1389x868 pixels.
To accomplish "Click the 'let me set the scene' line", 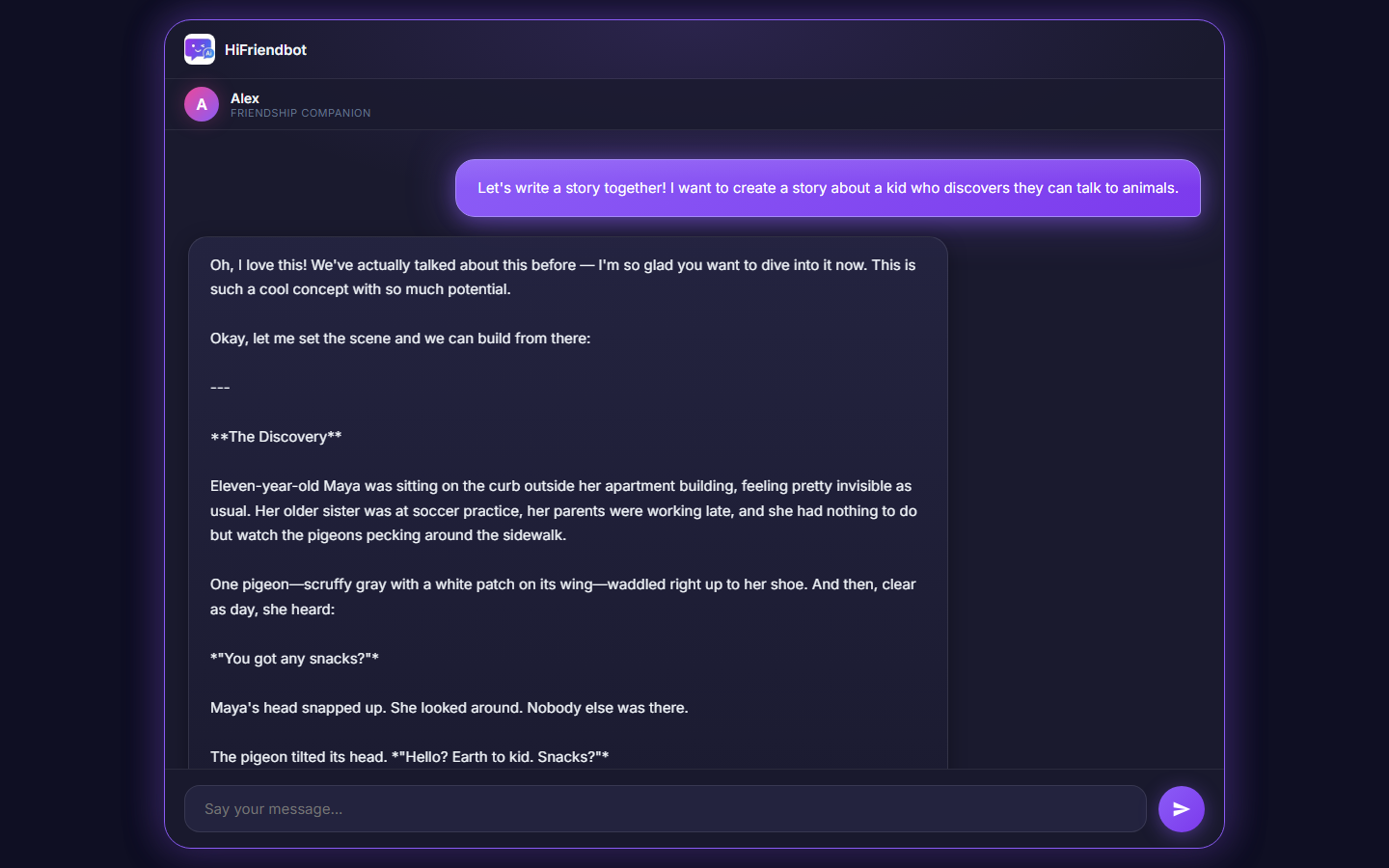I will (x=400, y=339).
